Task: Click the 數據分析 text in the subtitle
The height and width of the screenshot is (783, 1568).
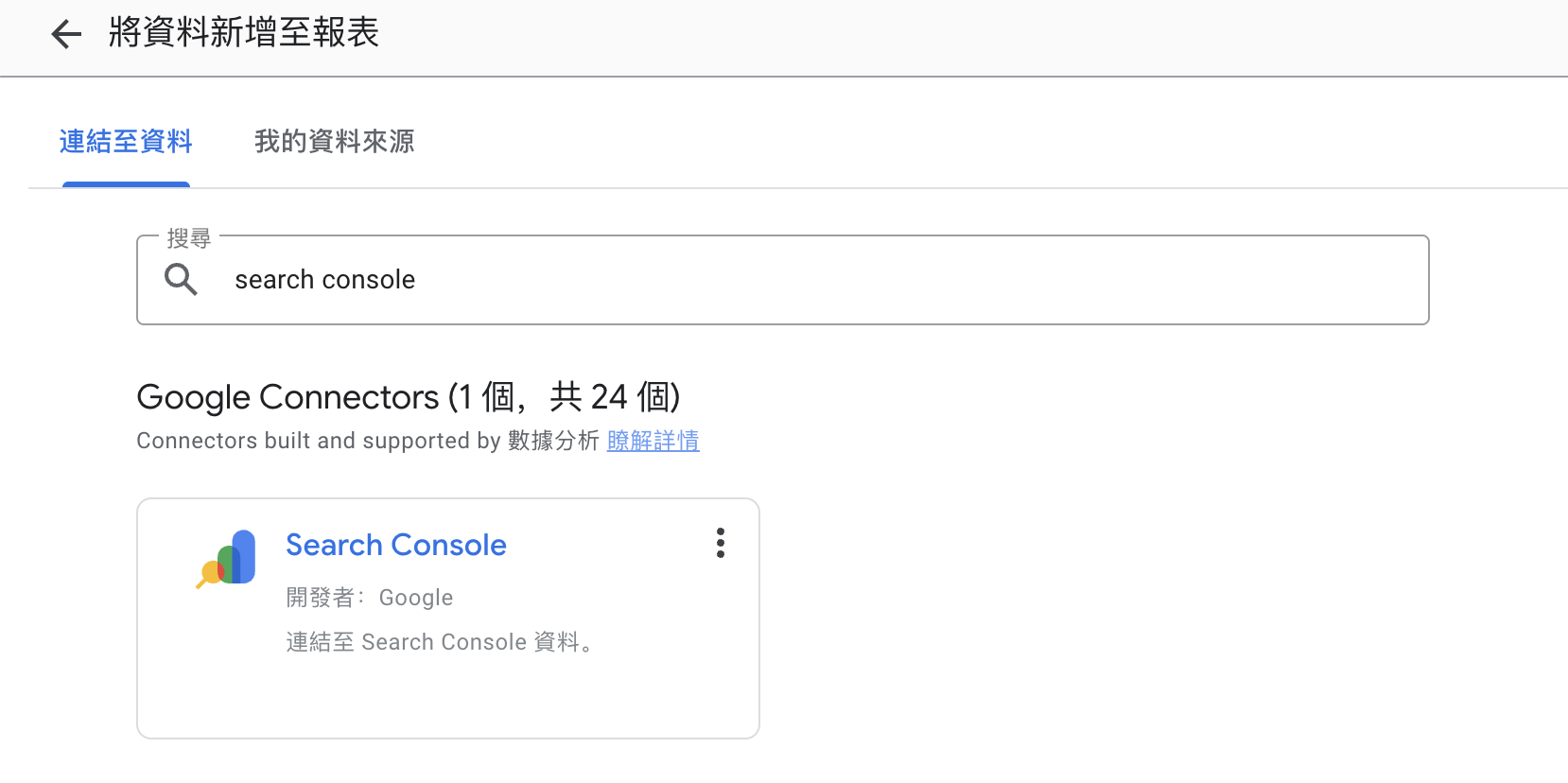Action: [x=554, y=441]
